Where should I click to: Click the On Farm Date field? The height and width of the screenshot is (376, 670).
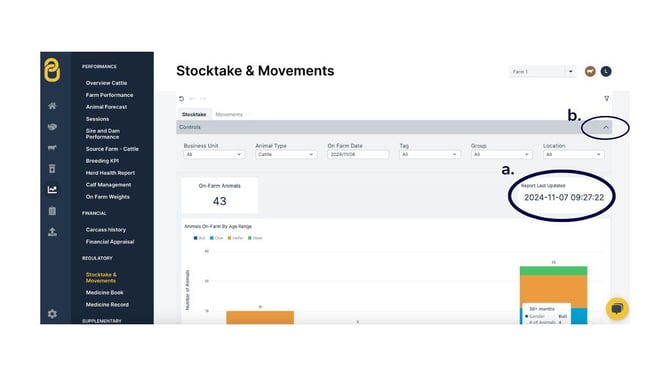(x=358, y=154)
